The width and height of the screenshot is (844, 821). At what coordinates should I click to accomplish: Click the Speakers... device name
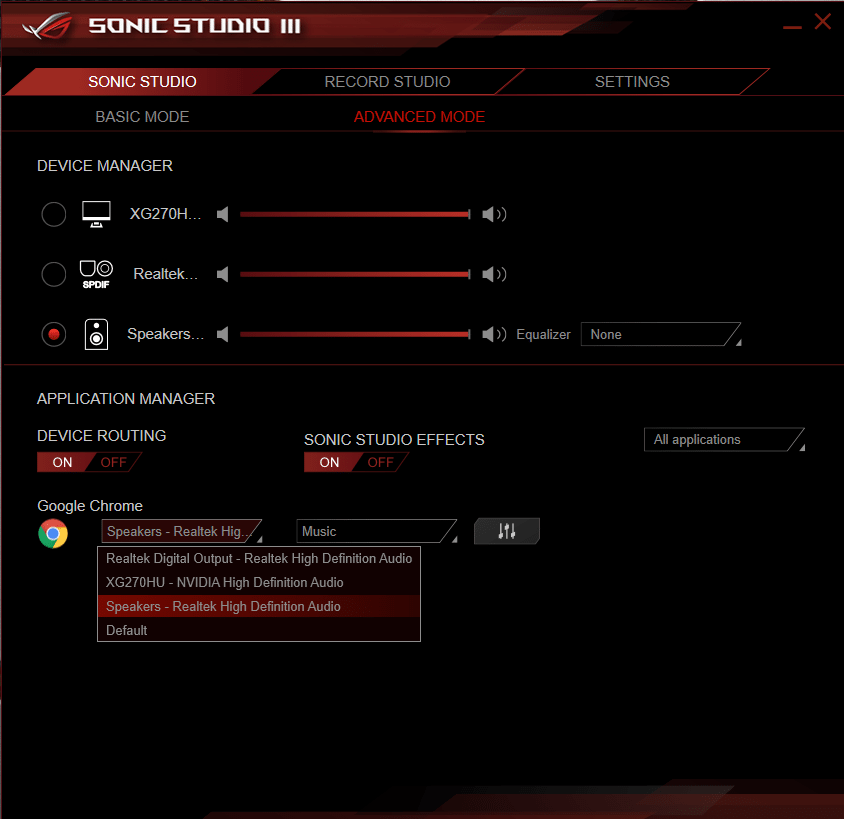click(x=165, y=334)
